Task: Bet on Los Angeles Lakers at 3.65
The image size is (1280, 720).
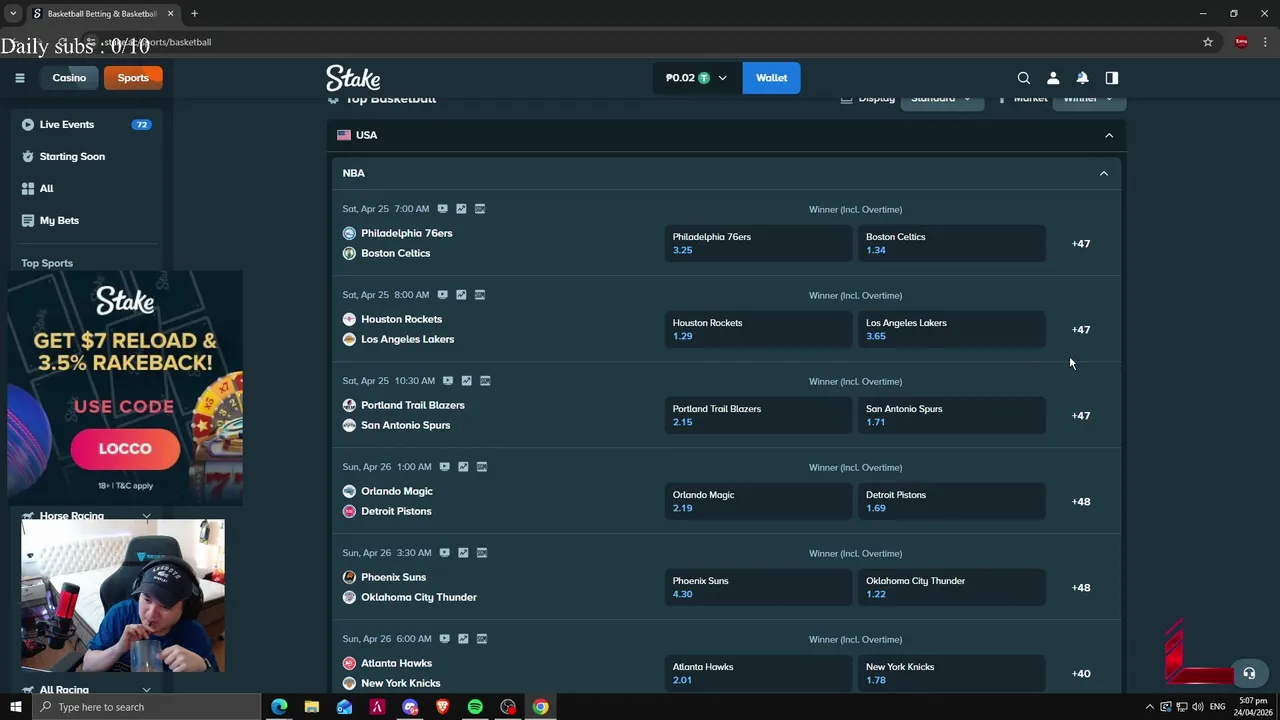Action: [x=951, y=329]
